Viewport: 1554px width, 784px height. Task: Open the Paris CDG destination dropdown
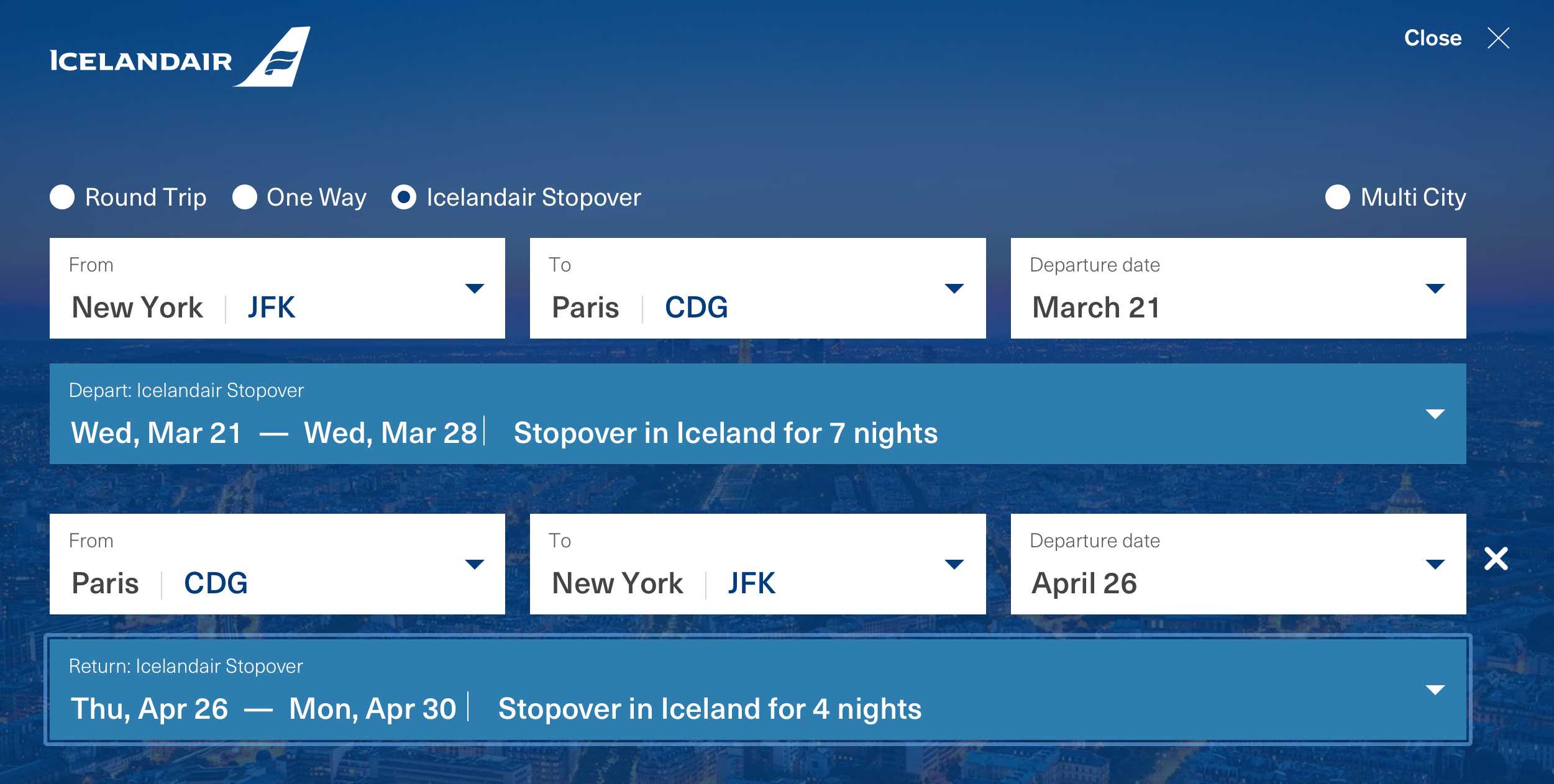[x=757, y=288]
